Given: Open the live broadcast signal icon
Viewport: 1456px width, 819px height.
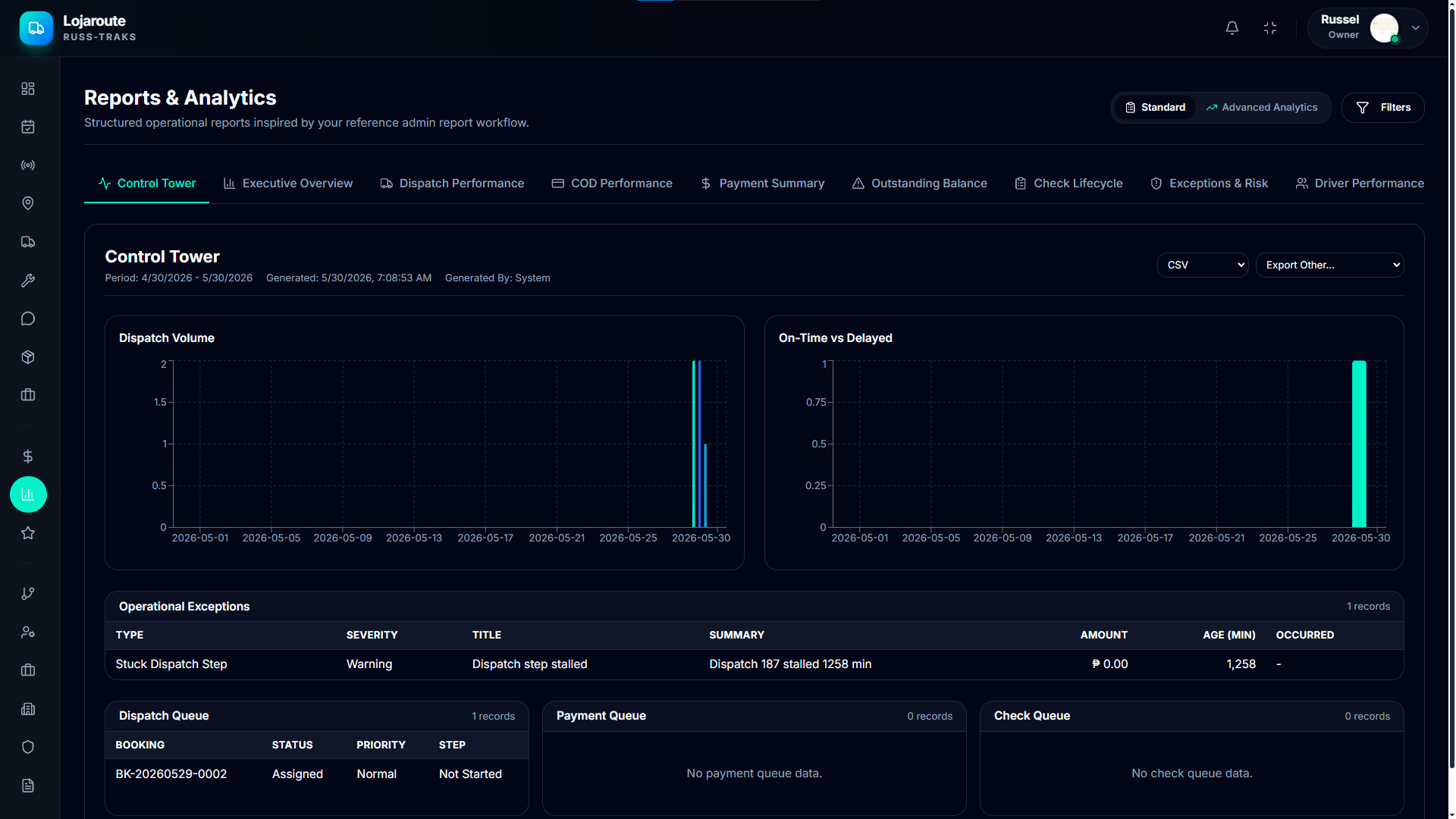Looking at the screenshot, I should pyautogui.click(x=28, y=165).
